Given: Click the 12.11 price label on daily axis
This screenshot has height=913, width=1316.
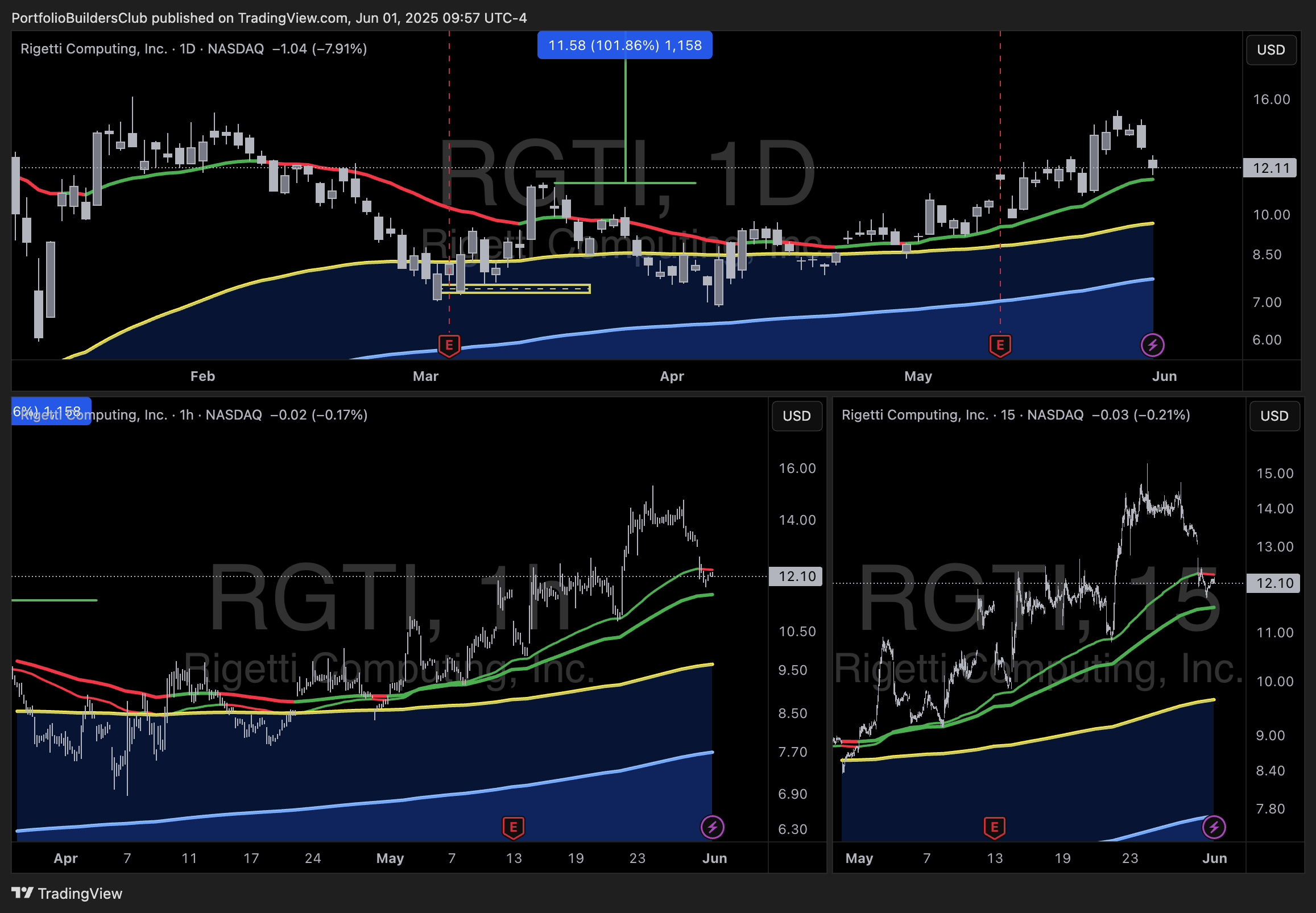Looking at the screenshot, I should pyautogui.click(x=1271, y=168).
